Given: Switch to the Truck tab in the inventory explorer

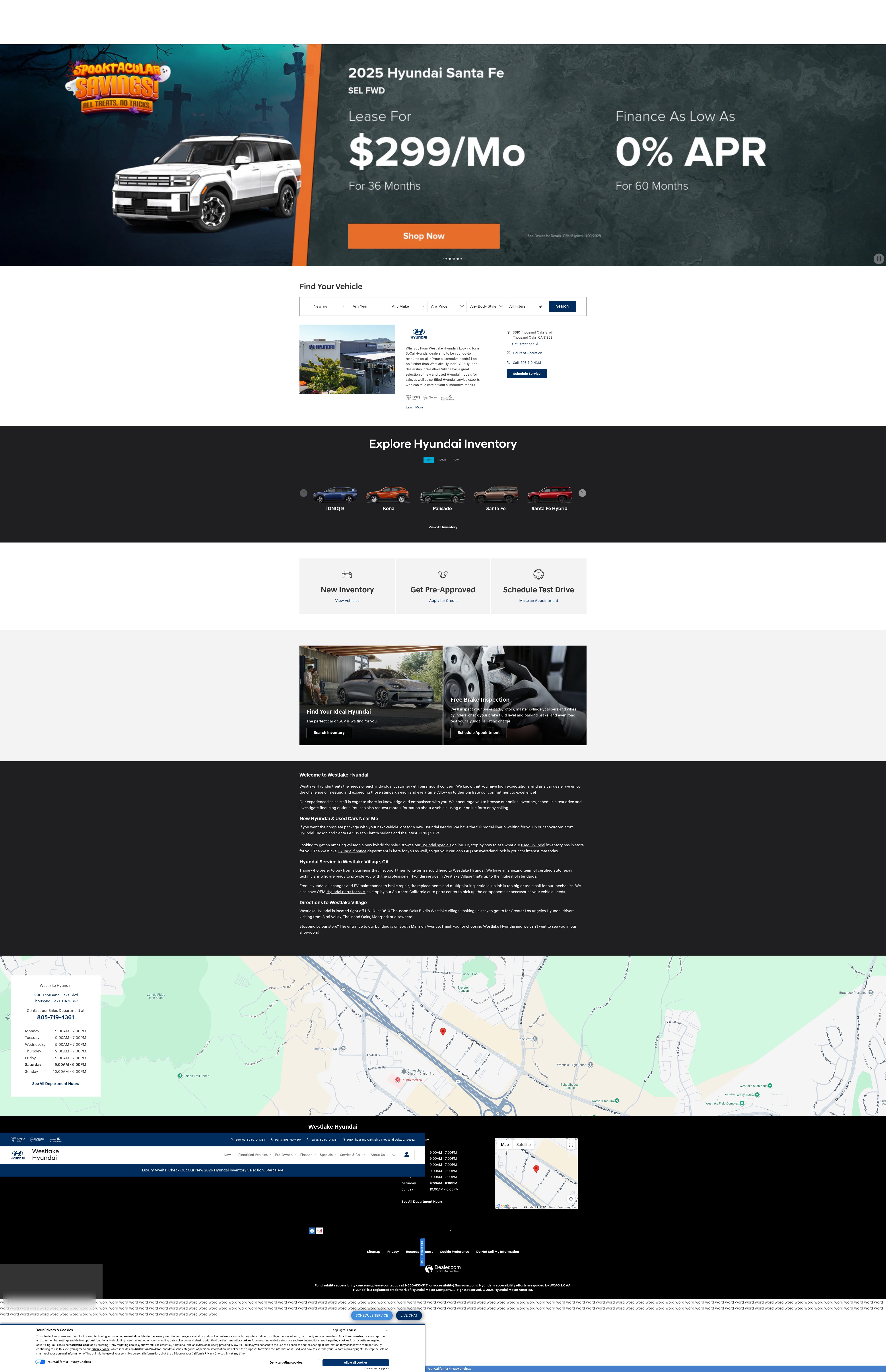Looking at the screenshot, I should click(x=456, y=460).
